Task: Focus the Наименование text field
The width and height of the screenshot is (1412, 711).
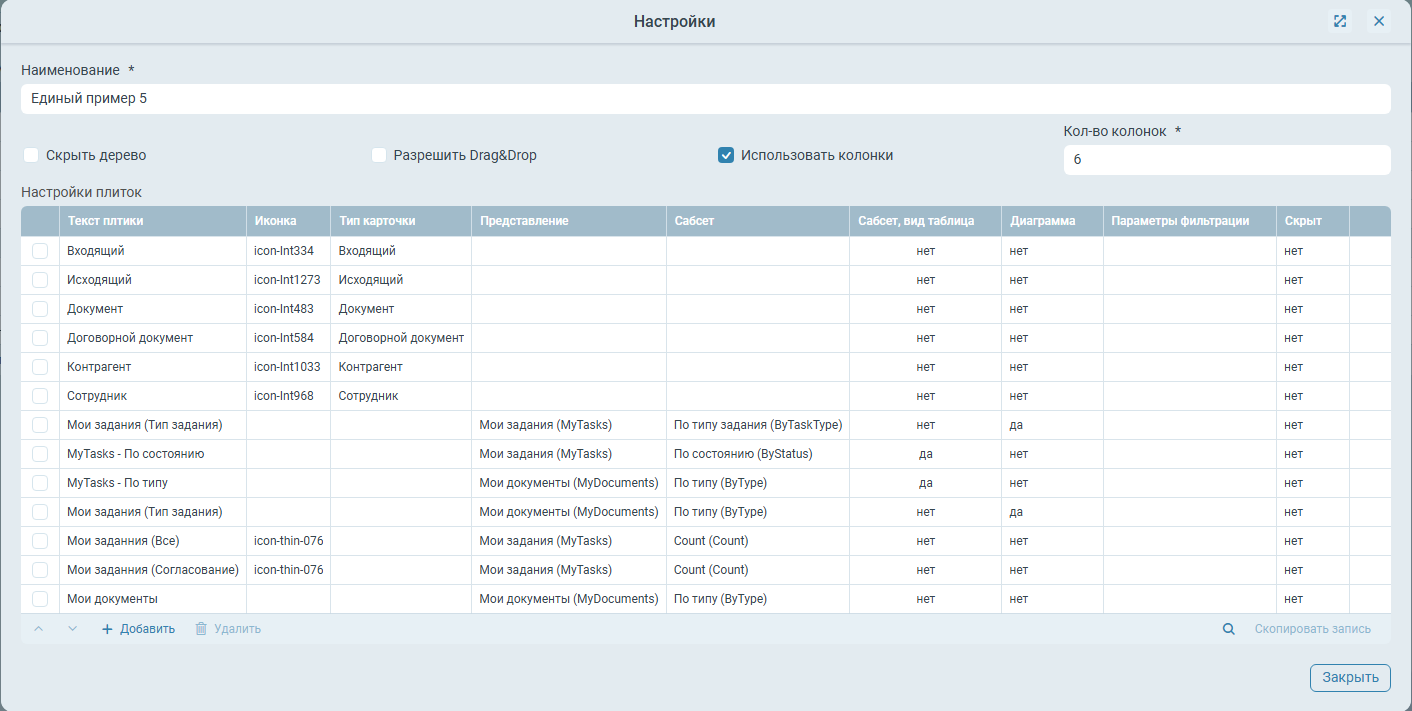Action: pyautogui.click(x=705, y=99)
